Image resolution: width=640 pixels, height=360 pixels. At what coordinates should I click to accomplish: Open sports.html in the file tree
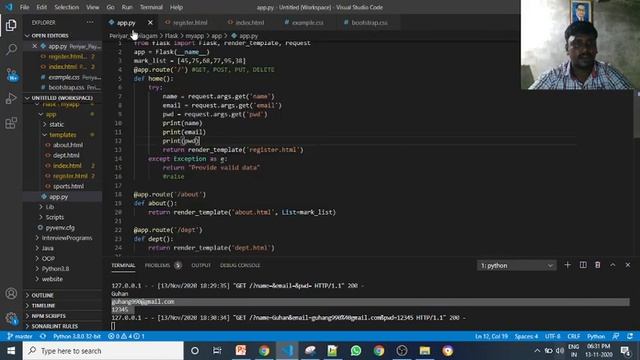pyautogui.click(x=68, y=186)
